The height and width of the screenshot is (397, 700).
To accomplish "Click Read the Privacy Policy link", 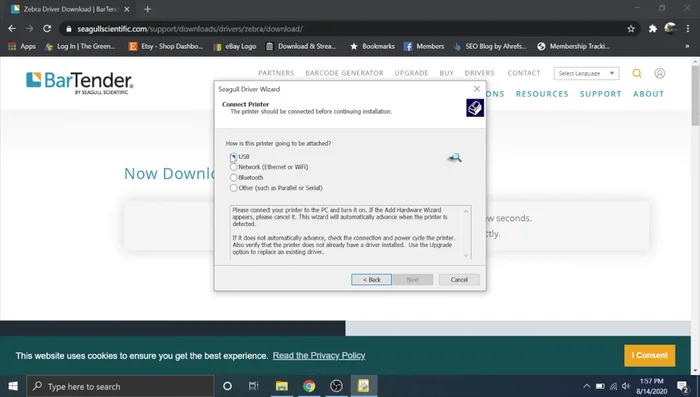I will 319,355.
